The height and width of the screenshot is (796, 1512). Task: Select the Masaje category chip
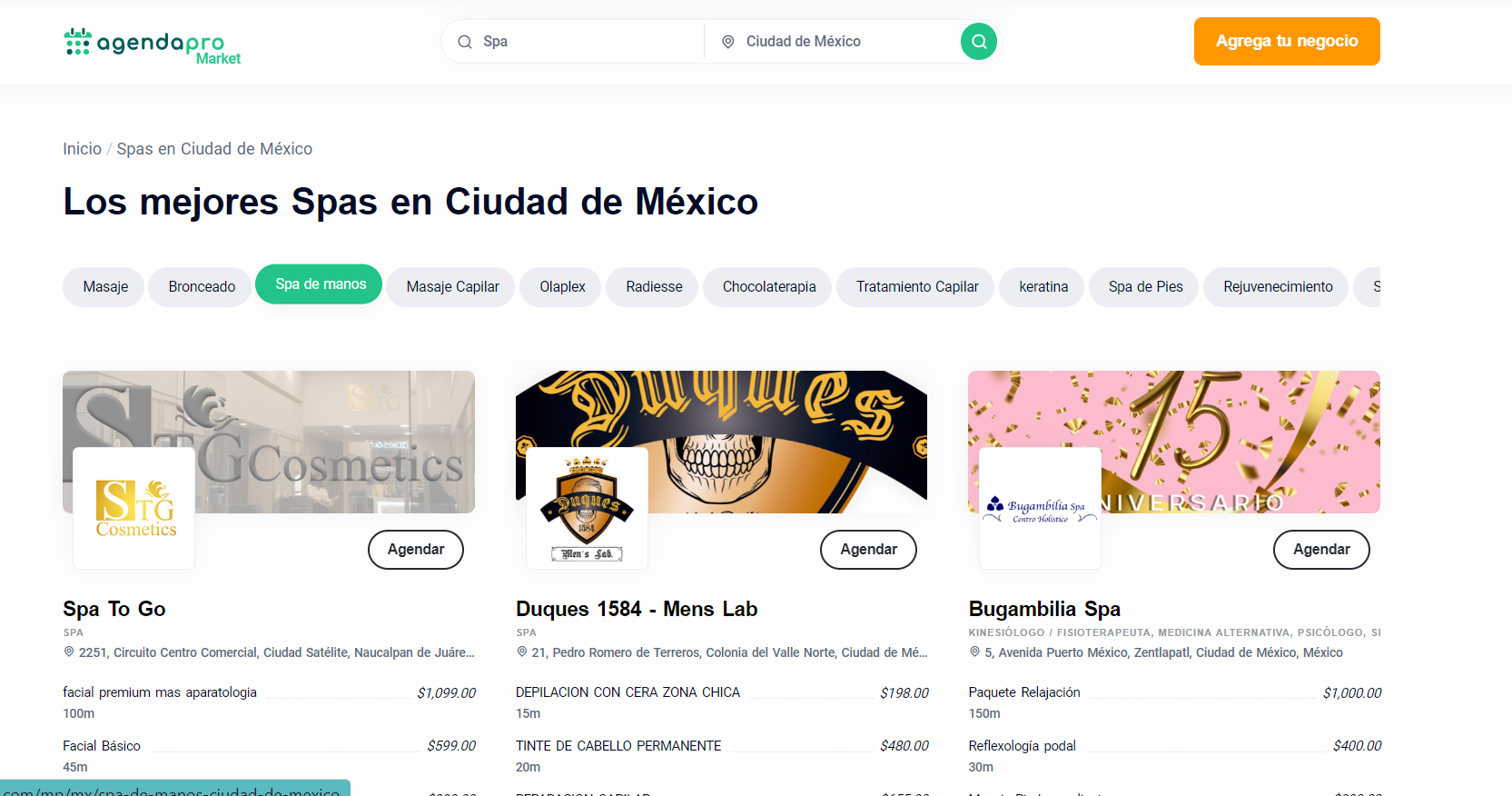105,287
